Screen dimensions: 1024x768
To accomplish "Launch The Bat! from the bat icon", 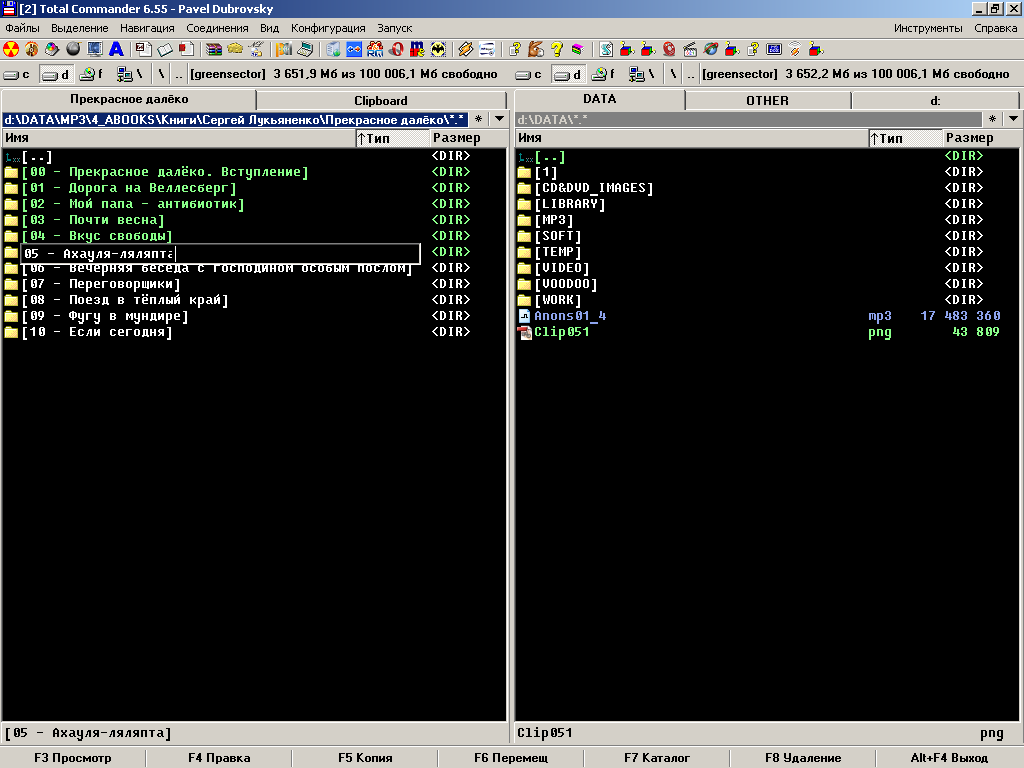I will click(x=438, y=49).
